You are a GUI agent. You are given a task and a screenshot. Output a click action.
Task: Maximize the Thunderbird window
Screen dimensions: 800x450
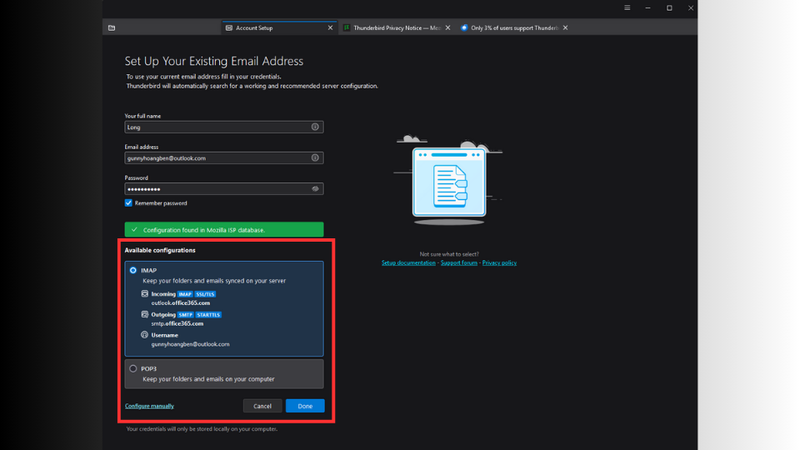click(x=669, y=8)
